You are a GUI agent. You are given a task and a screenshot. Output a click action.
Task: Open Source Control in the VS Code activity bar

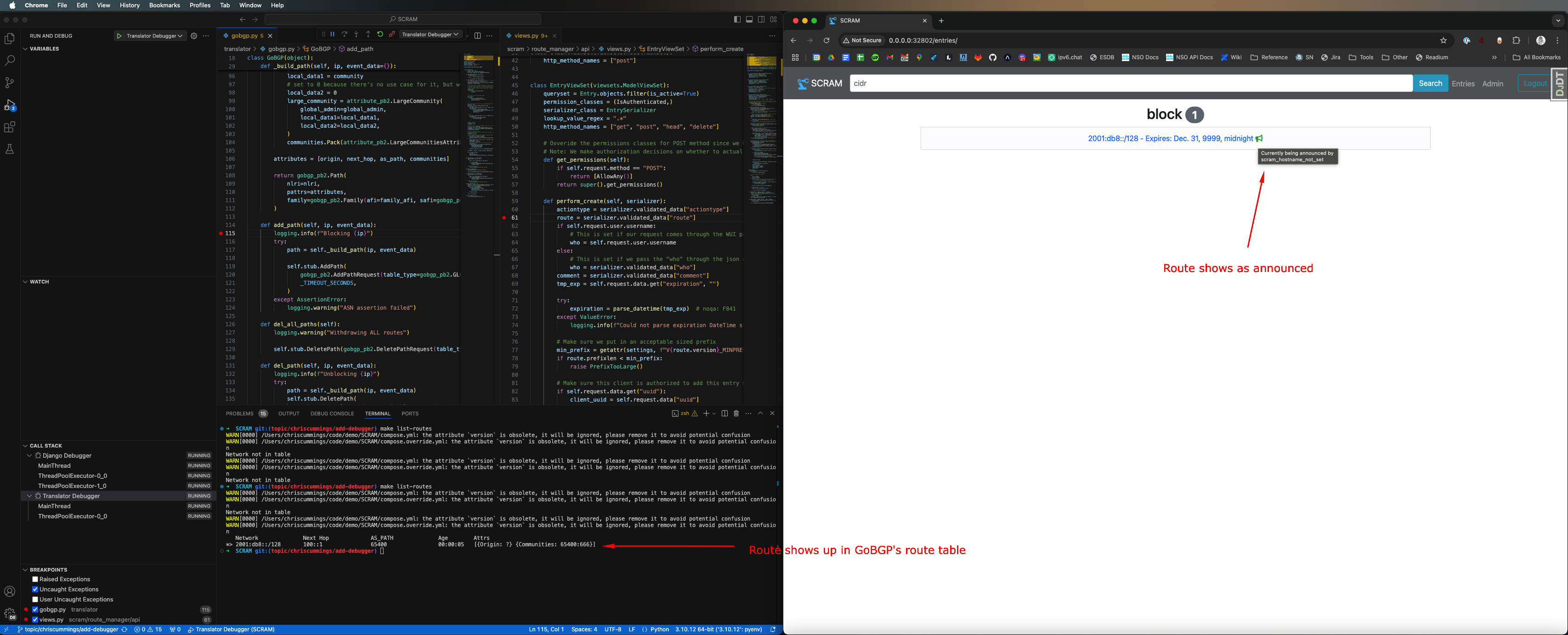point(10,83)
